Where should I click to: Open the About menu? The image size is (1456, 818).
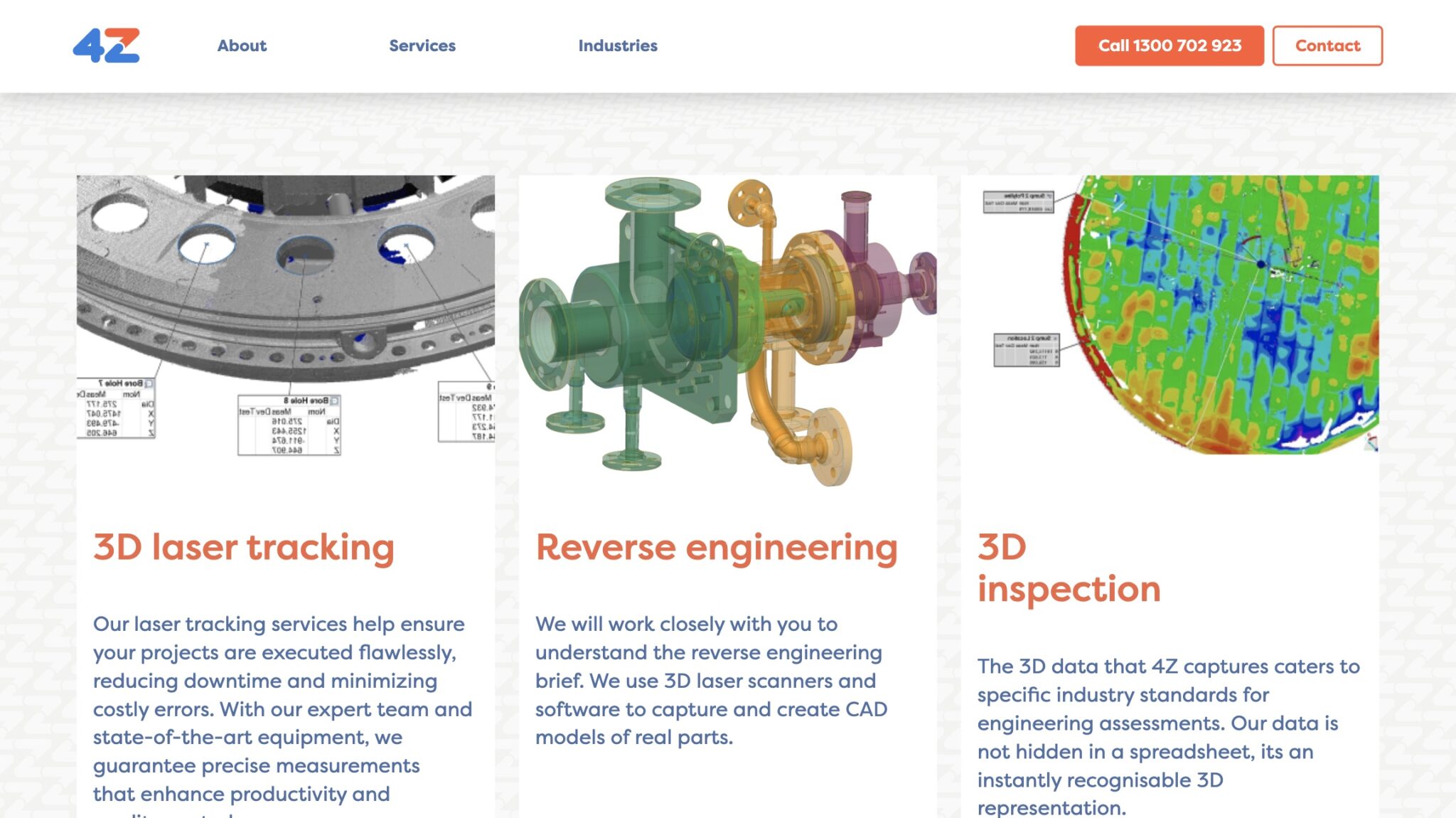pyautogui.click(x=242, y=46)
